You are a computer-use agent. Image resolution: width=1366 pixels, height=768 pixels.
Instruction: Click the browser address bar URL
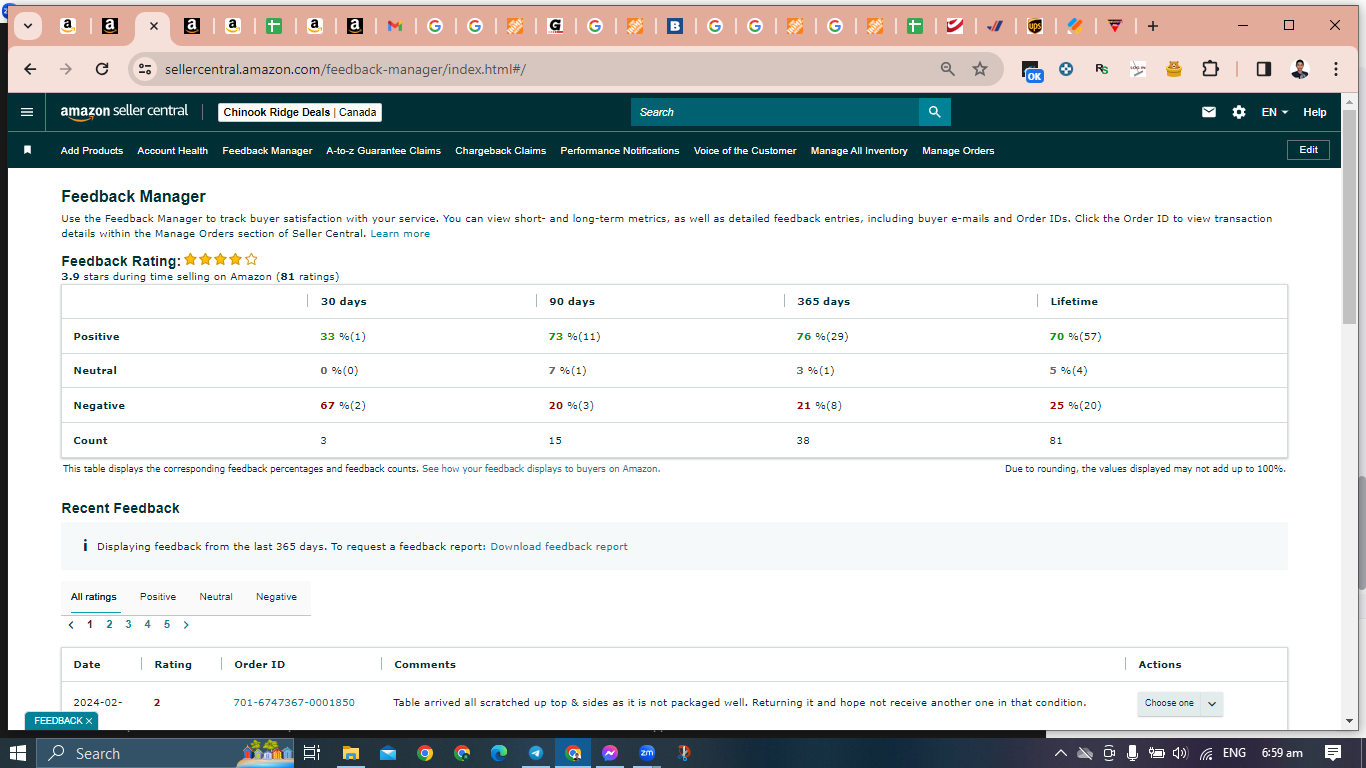pos(345,69)
